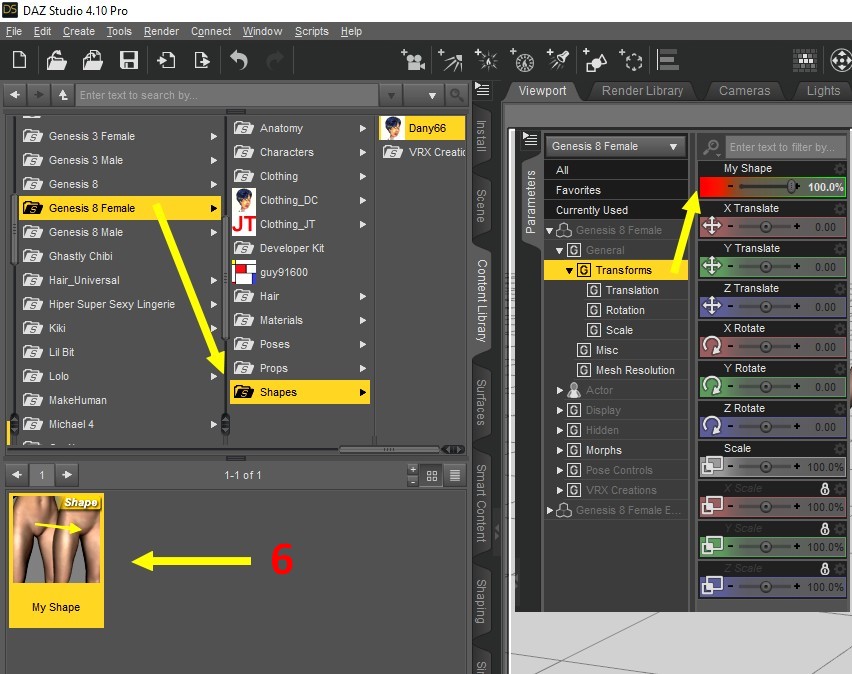Open the Content Library pane options menu
Image resolution: width=852 pixels, height=674 pixels.
point(483,89)
